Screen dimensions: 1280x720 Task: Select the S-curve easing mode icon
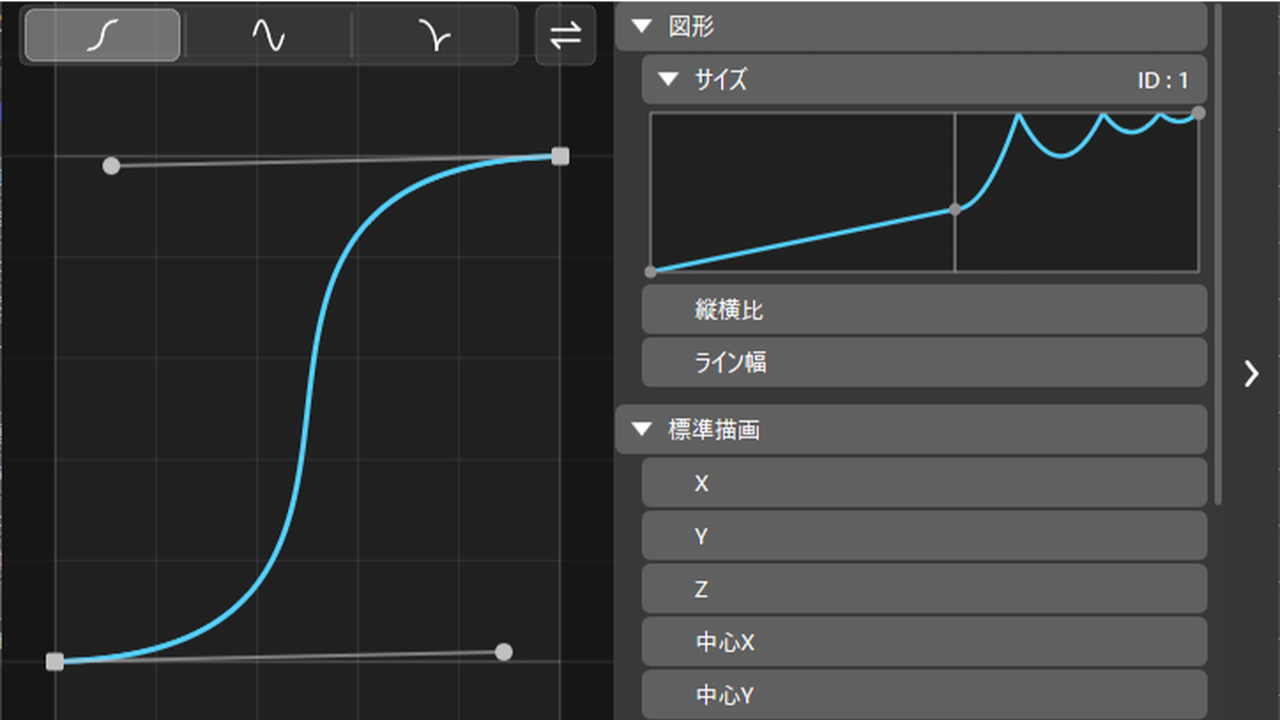[x=103, y=35]
